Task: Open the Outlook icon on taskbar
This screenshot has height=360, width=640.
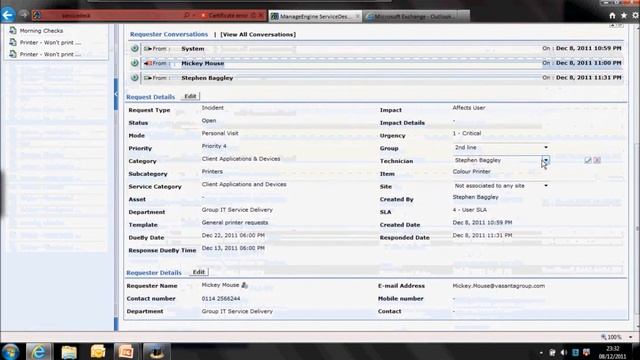Action: (98, 351)
